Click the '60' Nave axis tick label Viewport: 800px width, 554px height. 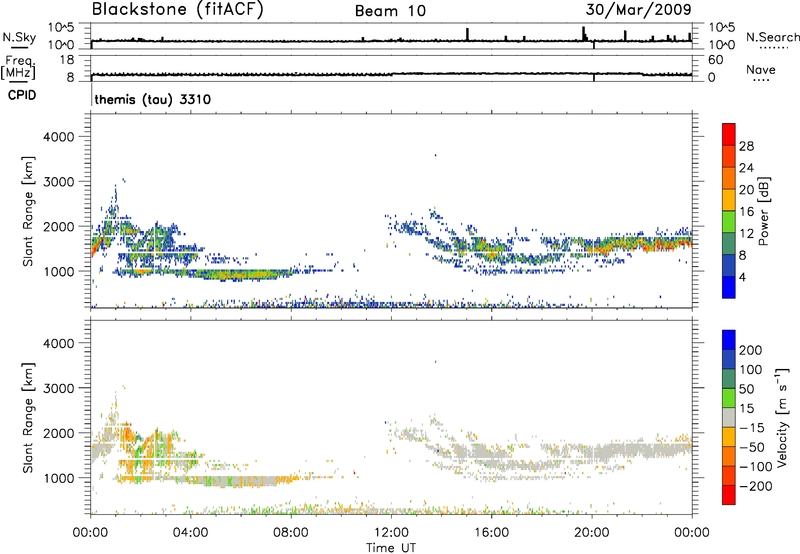(715, 60)
